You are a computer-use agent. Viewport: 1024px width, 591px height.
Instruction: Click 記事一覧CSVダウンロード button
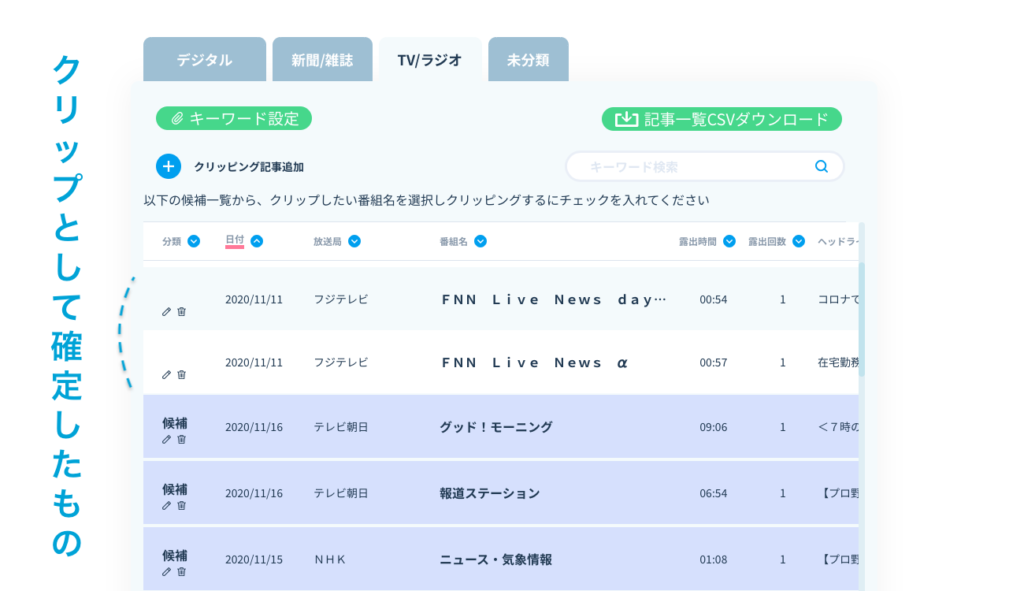(x=721, y=119)
